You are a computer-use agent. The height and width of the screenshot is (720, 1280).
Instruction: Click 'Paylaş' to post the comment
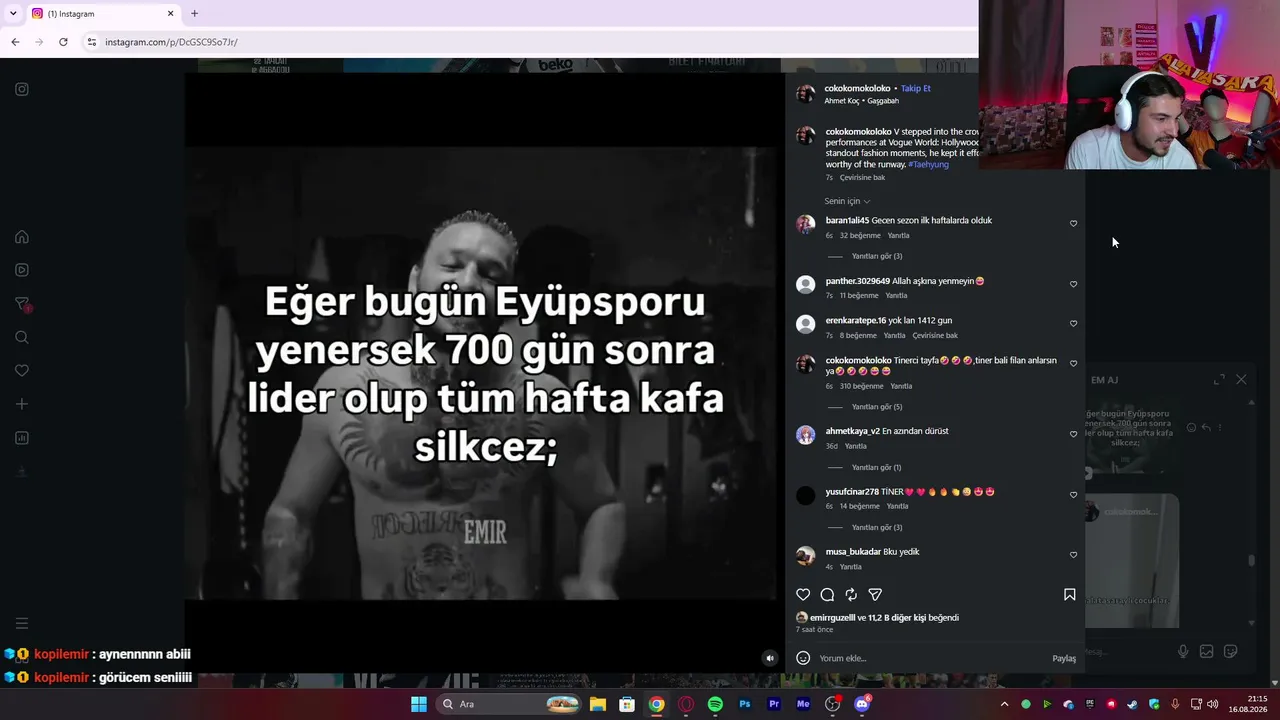[1064, 658]
